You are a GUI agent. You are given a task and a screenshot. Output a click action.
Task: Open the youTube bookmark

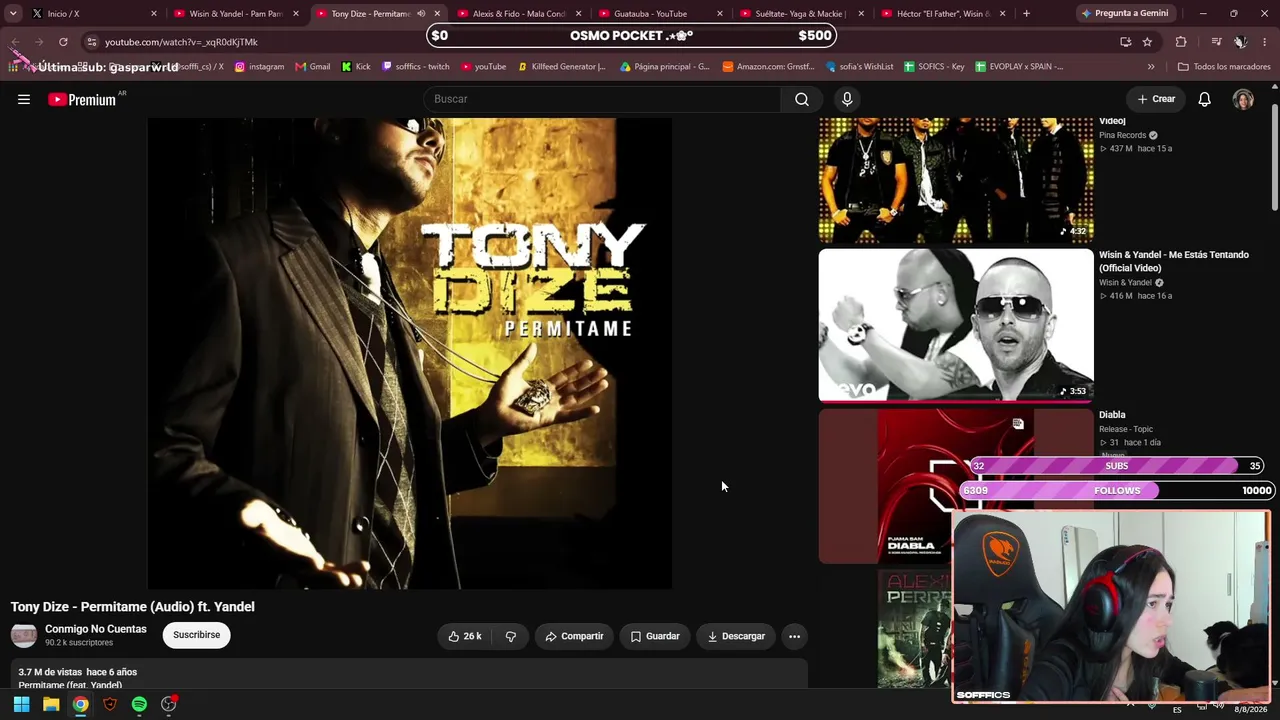[484, 67]
